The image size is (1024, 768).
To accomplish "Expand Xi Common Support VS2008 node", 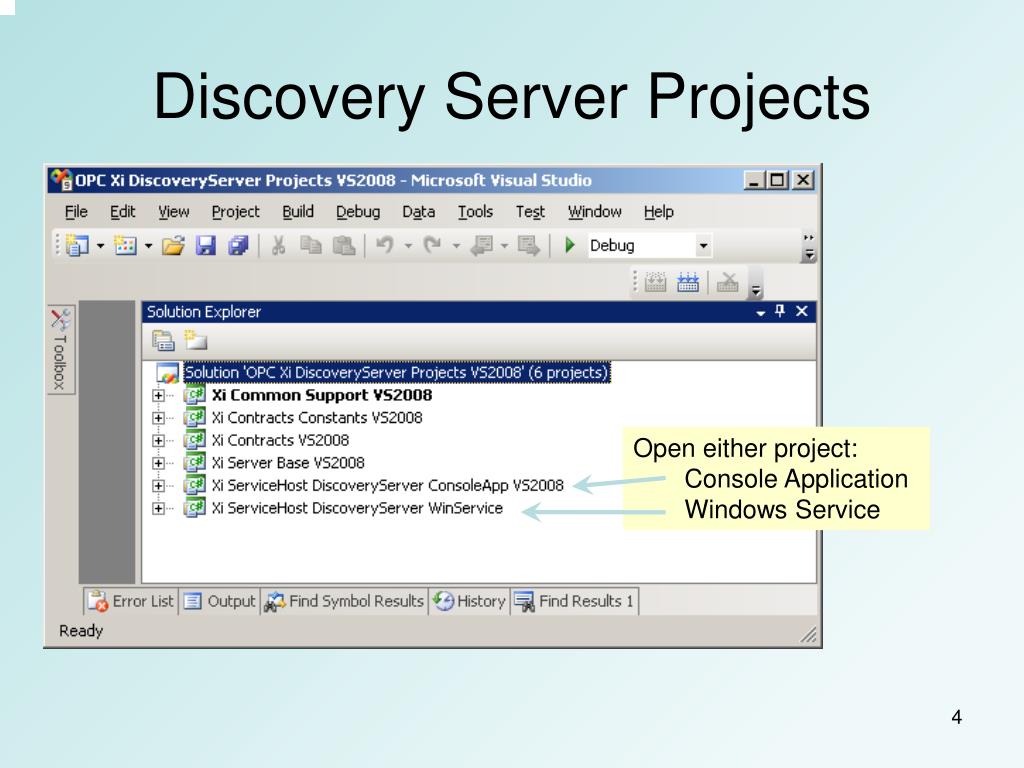I will click(158, 395).
